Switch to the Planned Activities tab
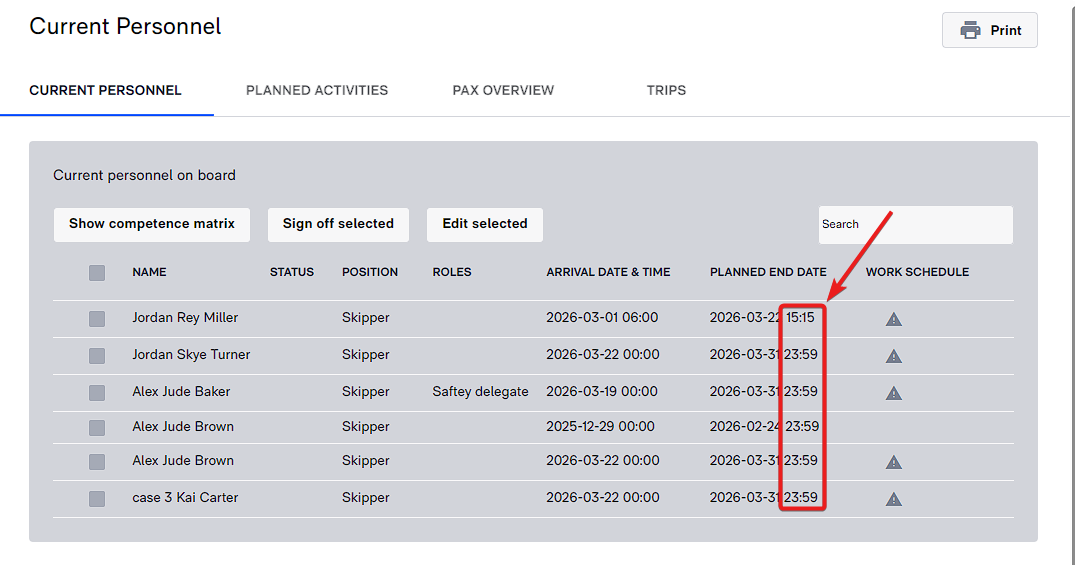The width and height of the screenshot is (1075, 565). click(317, 90)
